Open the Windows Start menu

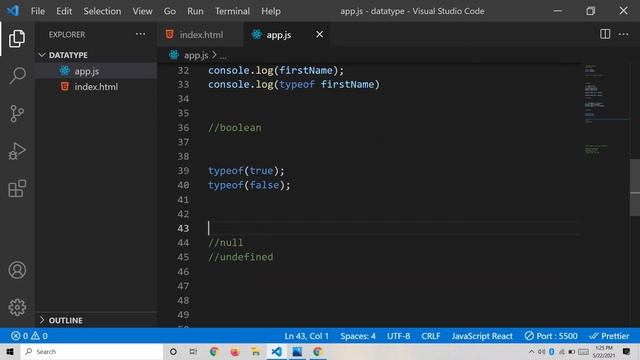point(10,351)
